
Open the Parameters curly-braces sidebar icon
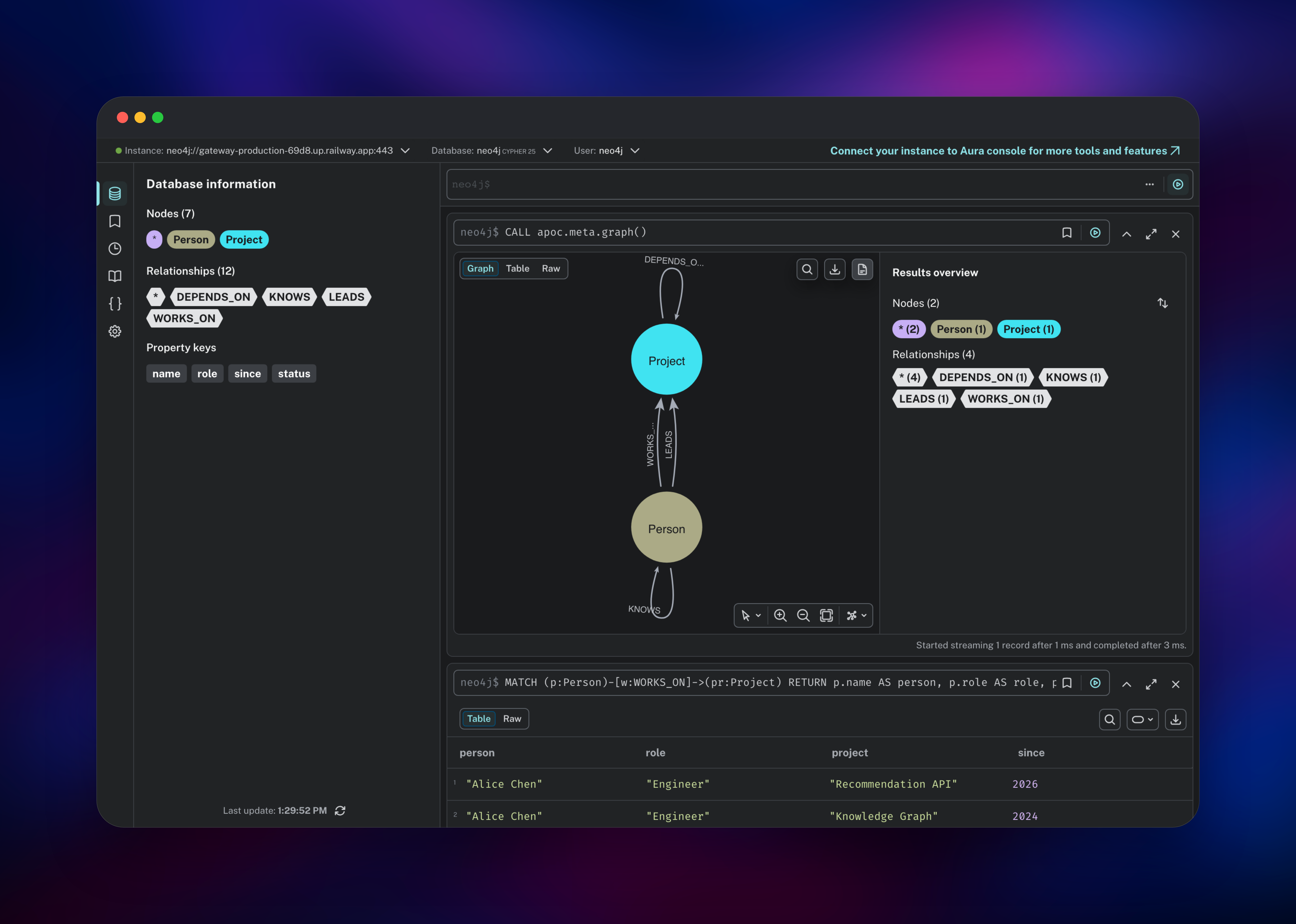[115, 304]
